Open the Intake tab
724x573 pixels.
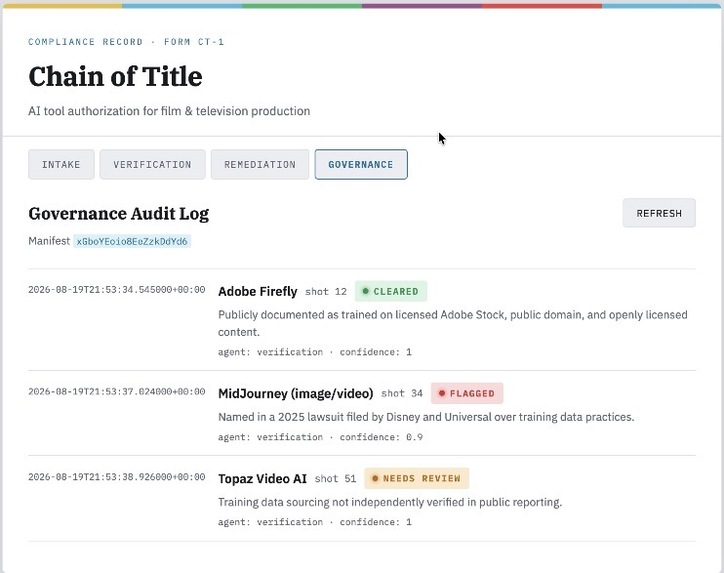click(x=61, y=164)
